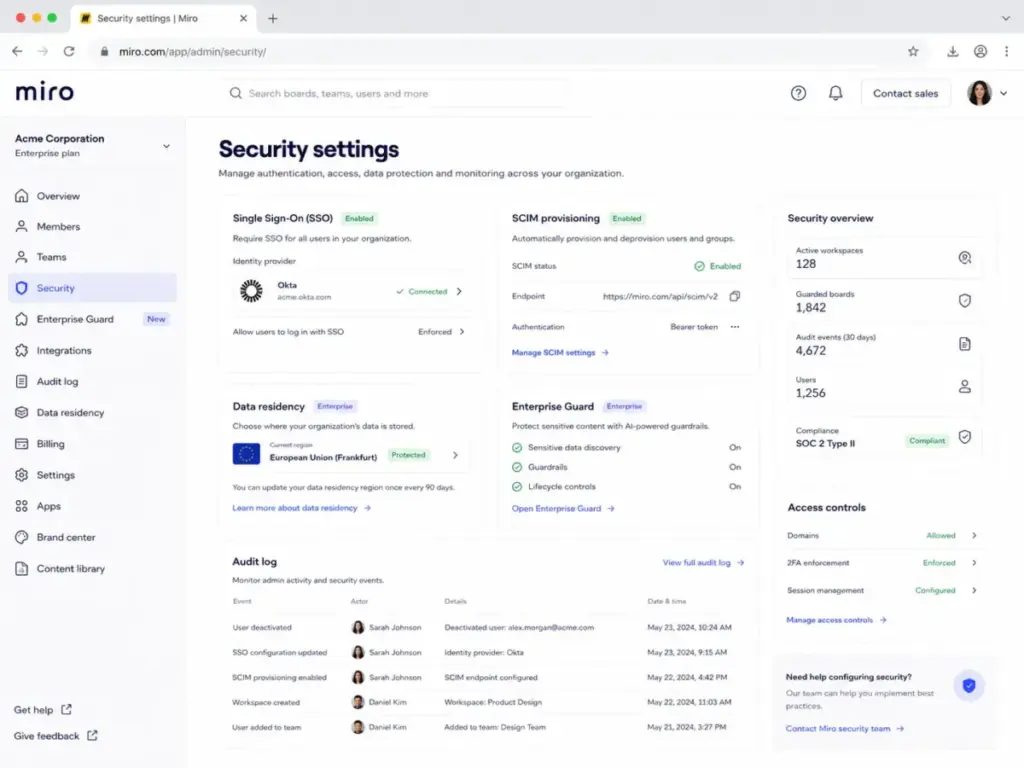1024x768 pixels.
Task: Open Members in the sidebar
Action: click(x=92, y=227)
